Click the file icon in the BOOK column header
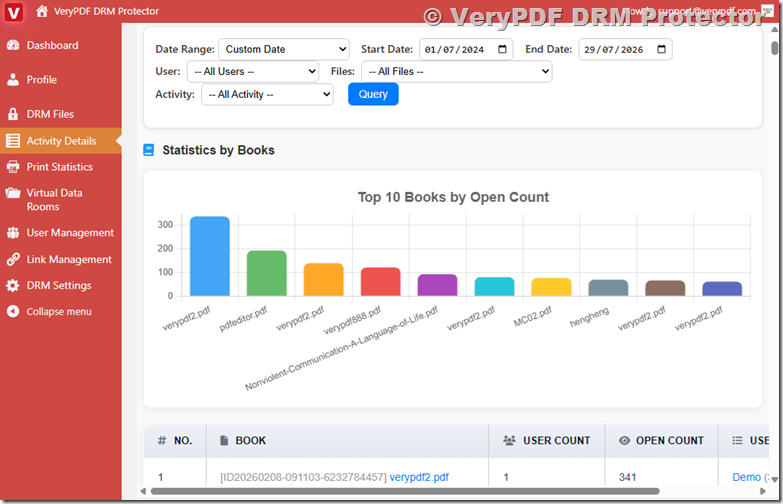Image resolution: width=783 pixels, height=504 pixels. pyautogui.click(x=224, y=441)
